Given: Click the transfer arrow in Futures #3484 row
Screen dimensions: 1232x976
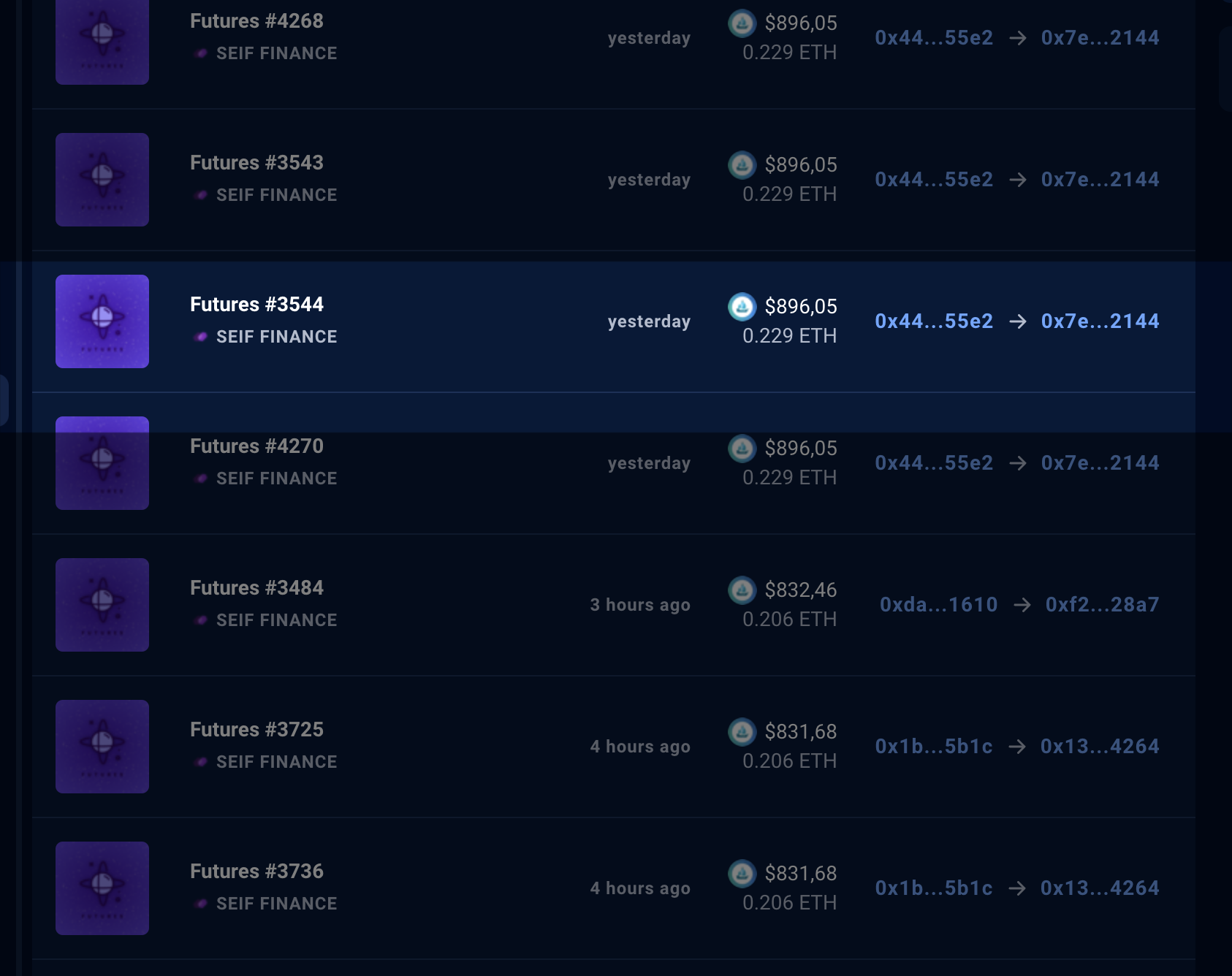Looking at the screenshot, I should 1022,605.
